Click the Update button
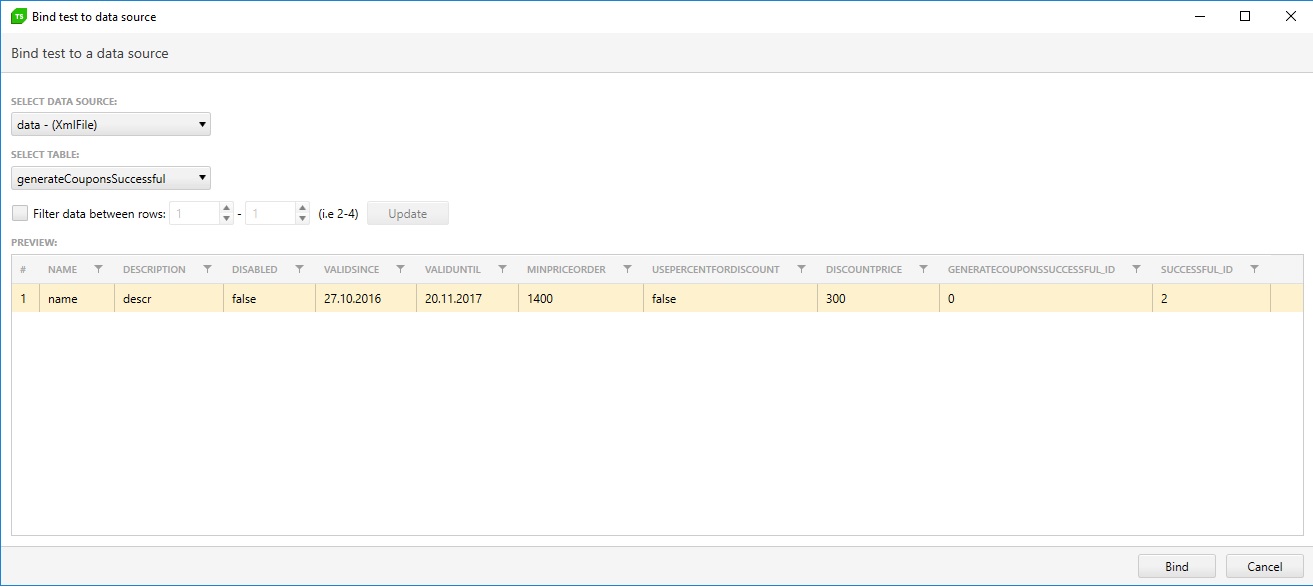The image size is (1313, 587). click(x=407, y=213)
